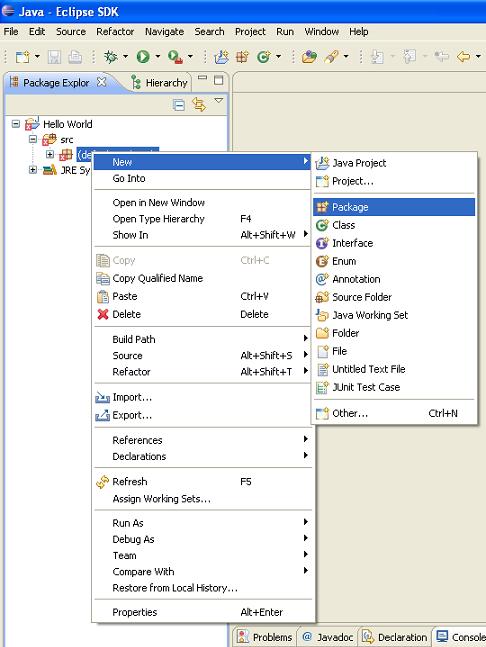486x647 pixels.
Task: Click New Java Class toolbar icon
Action: click(263, 57)
